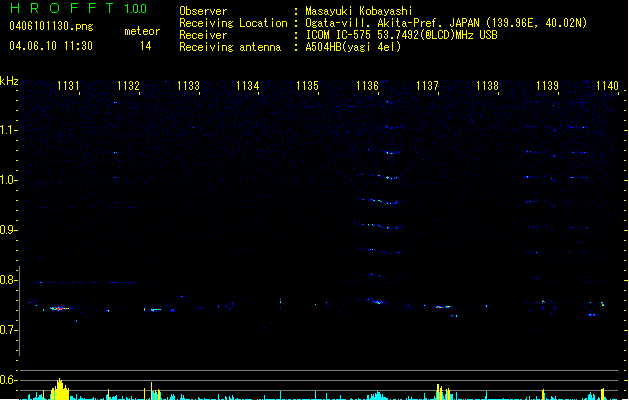Click the 1136 time axis marker
629x400 pixels.
pos(367,85)
